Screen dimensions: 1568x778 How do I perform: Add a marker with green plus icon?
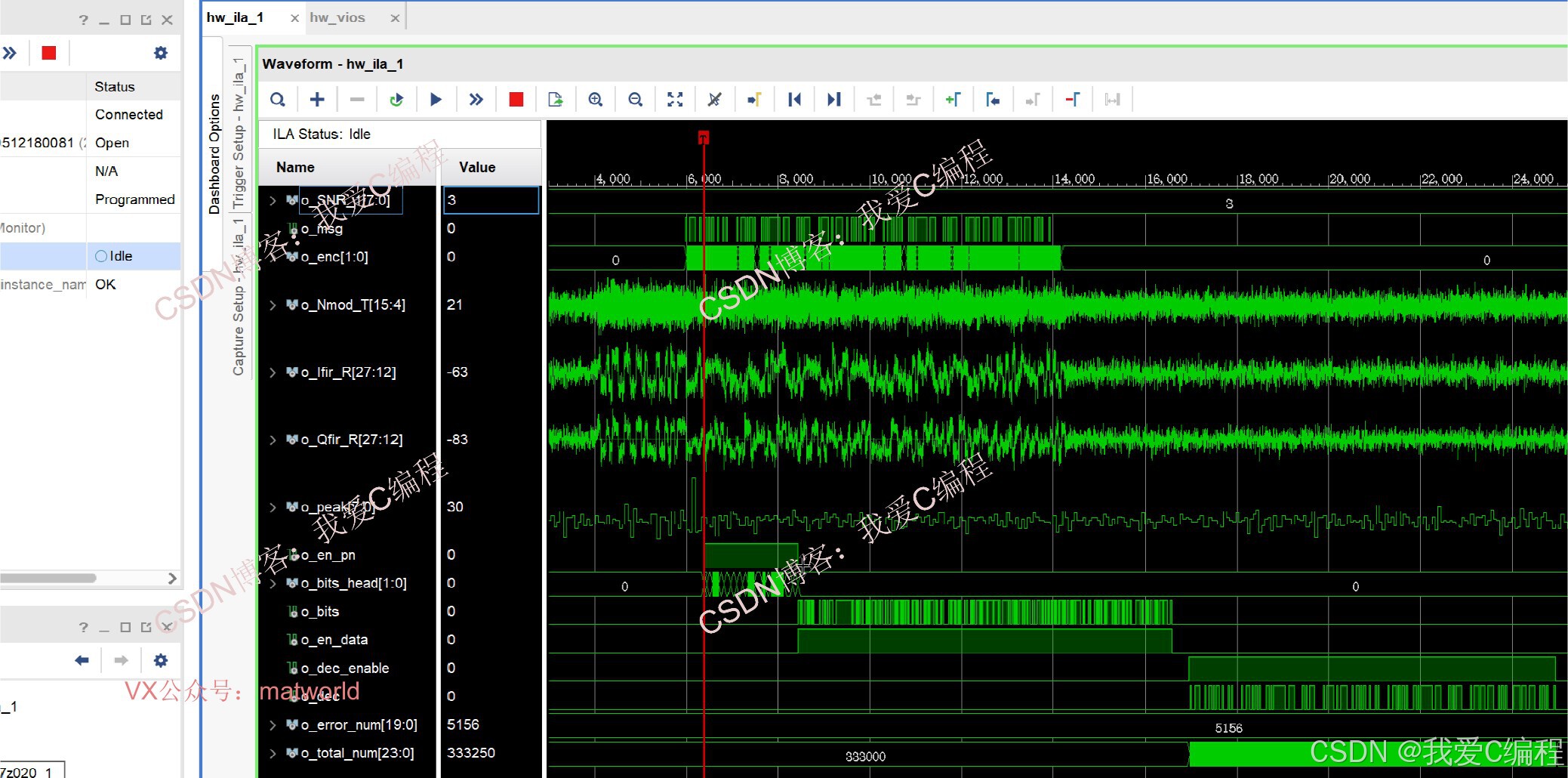tap(953, 100)
